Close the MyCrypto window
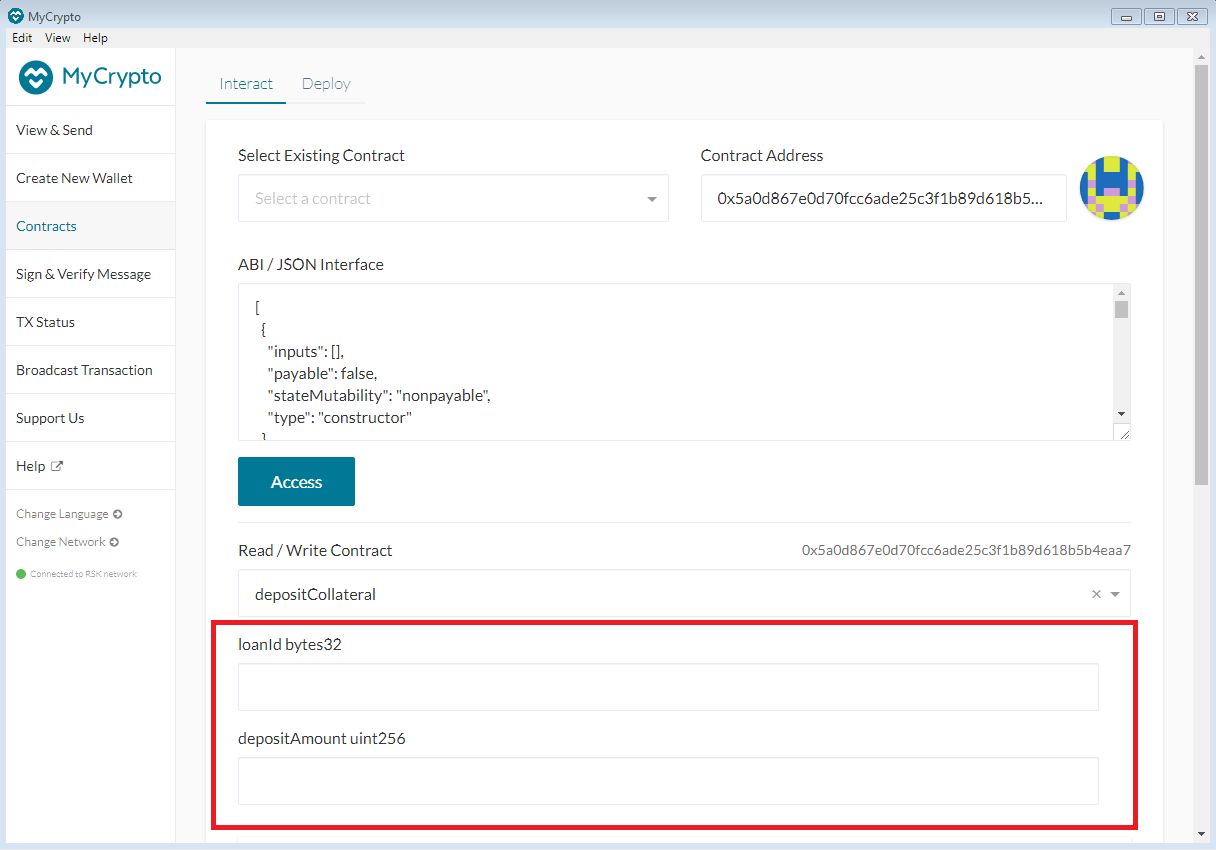The height and width of the screenshot is (850, 1216). click(x=1192, y=16)
